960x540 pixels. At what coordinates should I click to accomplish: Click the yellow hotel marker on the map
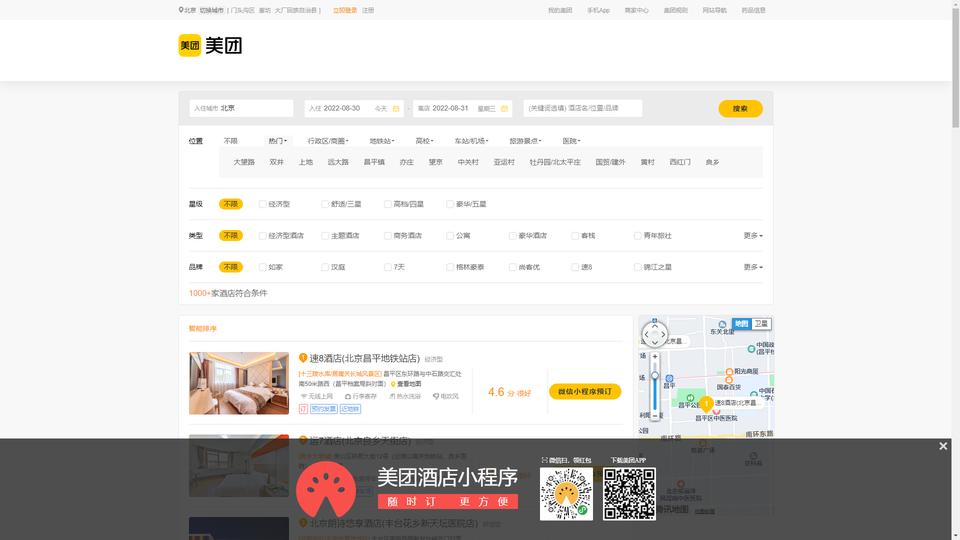[707, 404]
